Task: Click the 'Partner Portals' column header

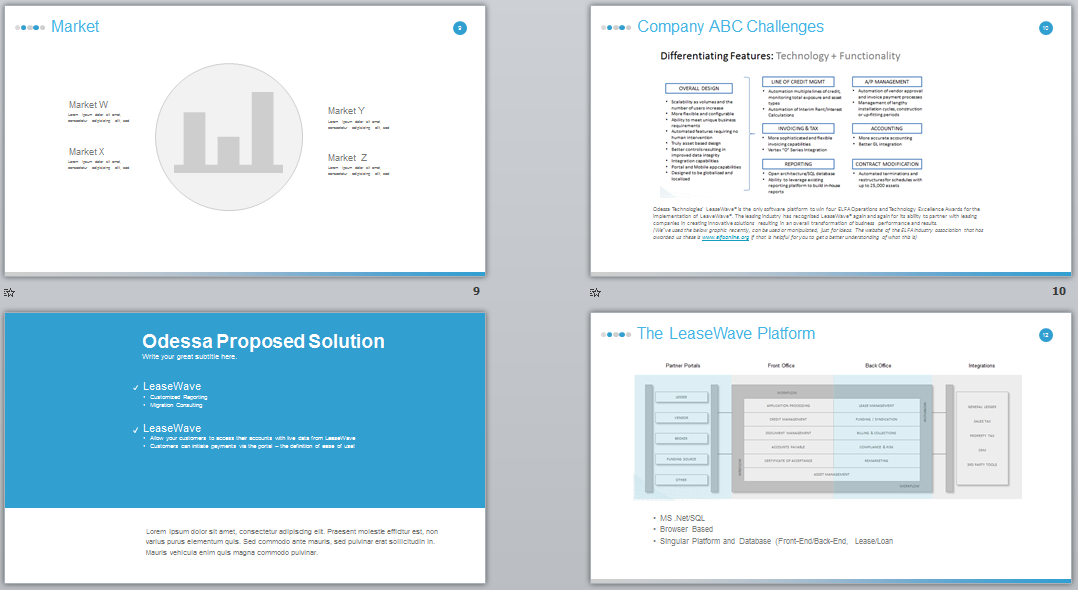Action: [683, 366]
